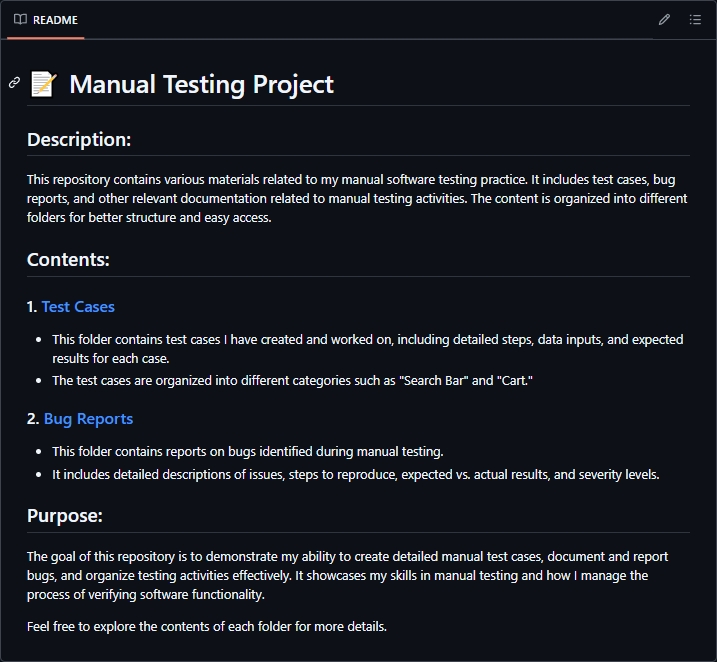
Task: Click the goal of this repository paragraph
Action: pos(347,575)
